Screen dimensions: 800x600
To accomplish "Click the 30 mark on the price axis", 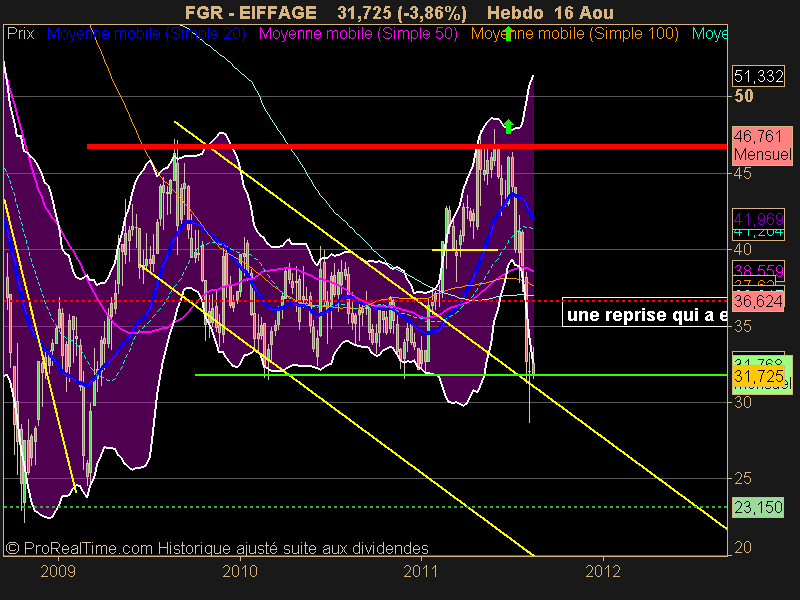I will 743,403.
